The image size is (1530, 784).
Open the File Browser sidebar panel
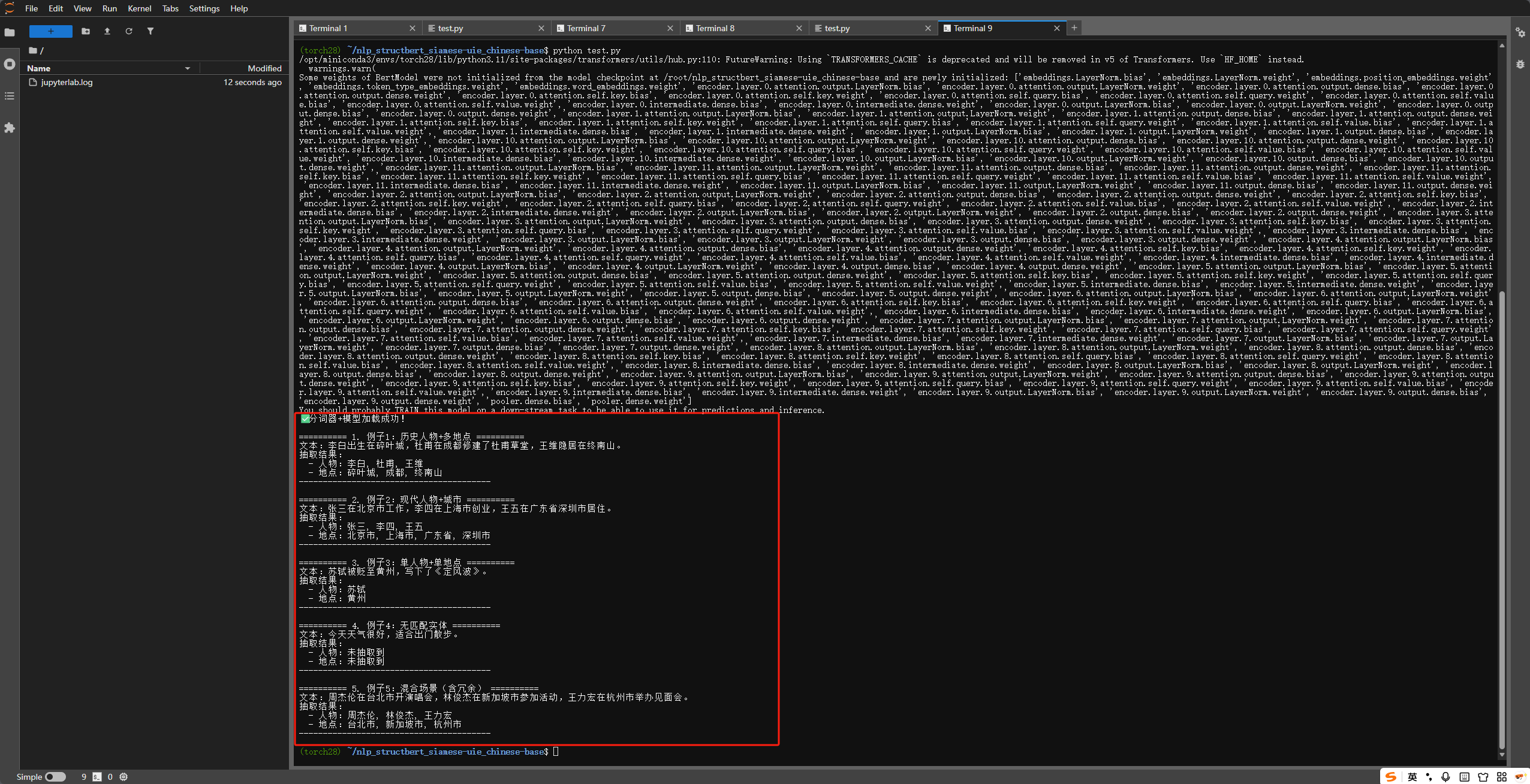point(10,32)
